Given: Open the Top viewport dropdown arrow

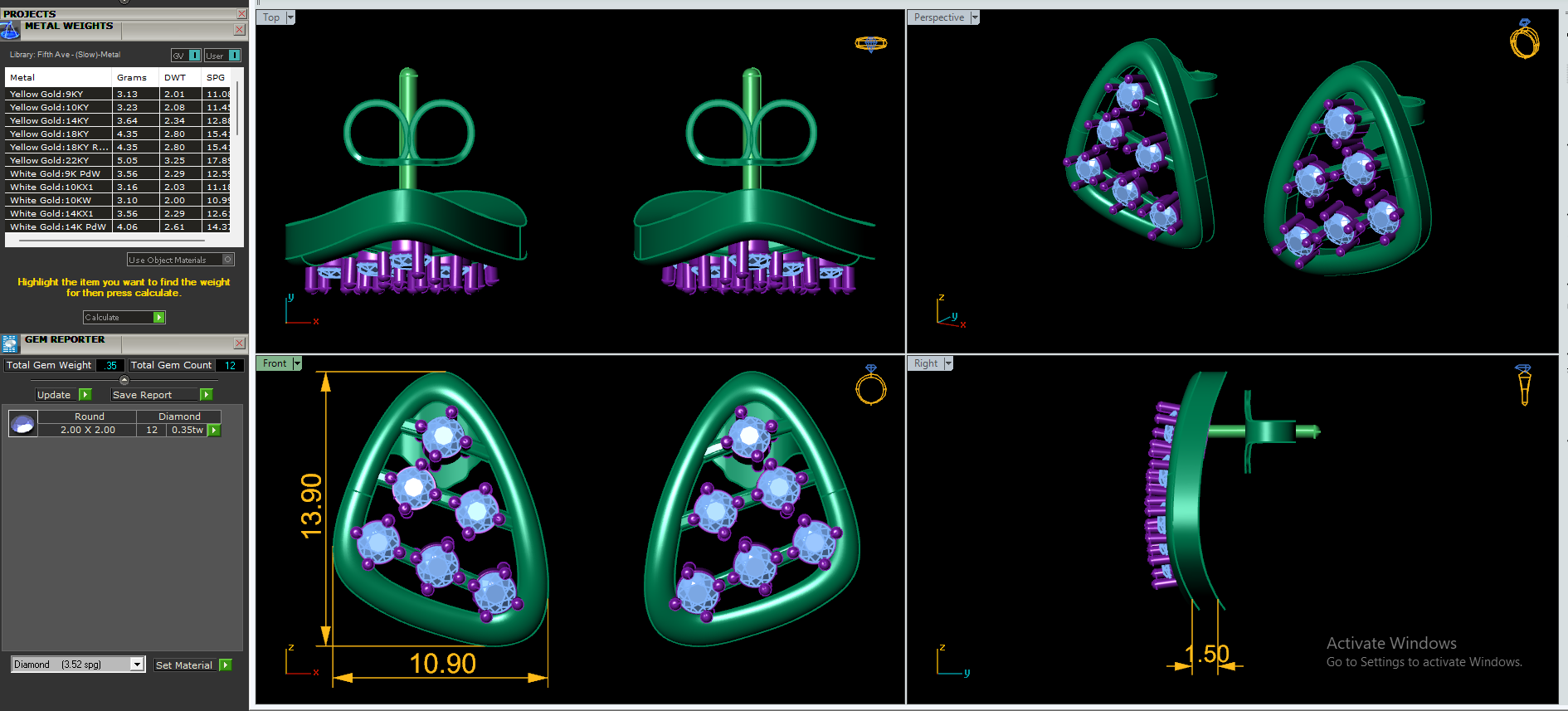Looking at the screenshot, I should click(290, 17).
